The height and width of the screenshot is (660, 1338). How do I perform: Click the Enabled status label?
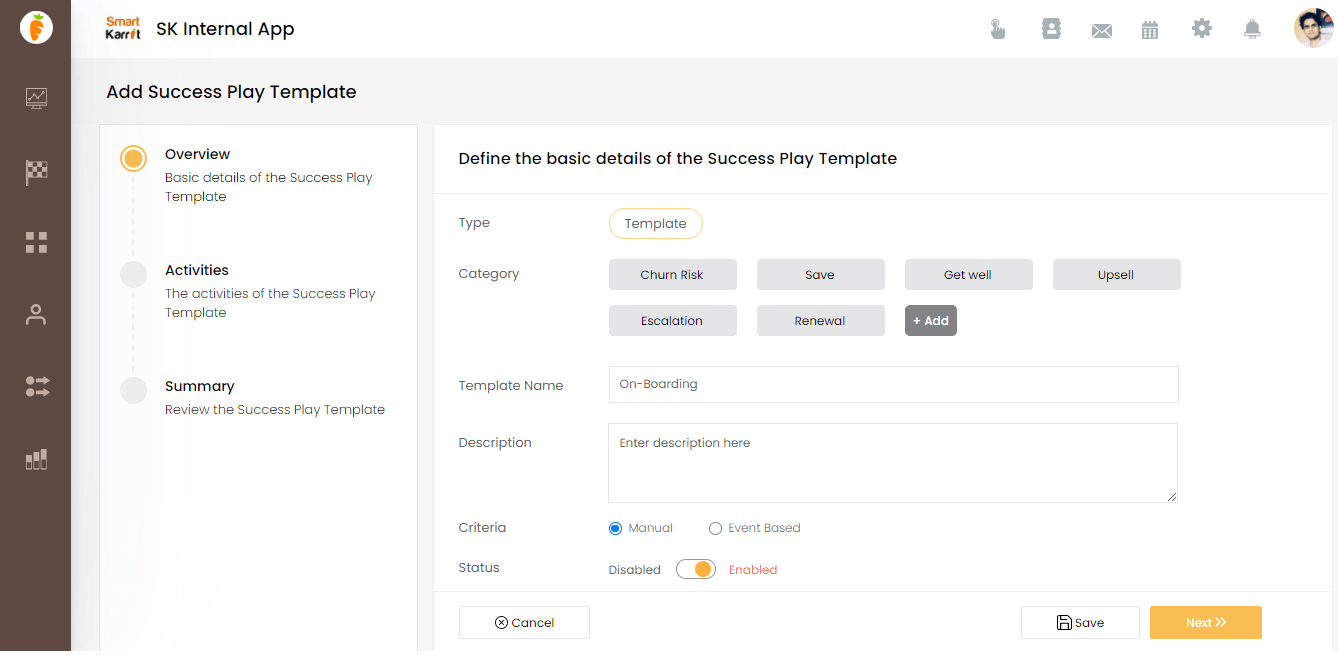tap(753, 570)
